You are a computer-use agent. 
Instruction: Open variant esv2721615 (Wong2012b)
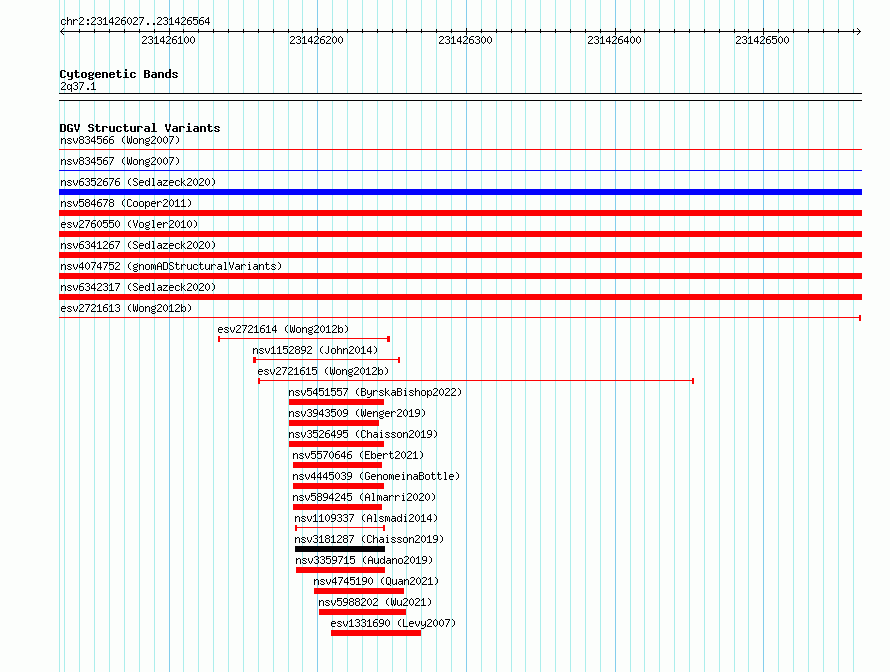point(323,371)
